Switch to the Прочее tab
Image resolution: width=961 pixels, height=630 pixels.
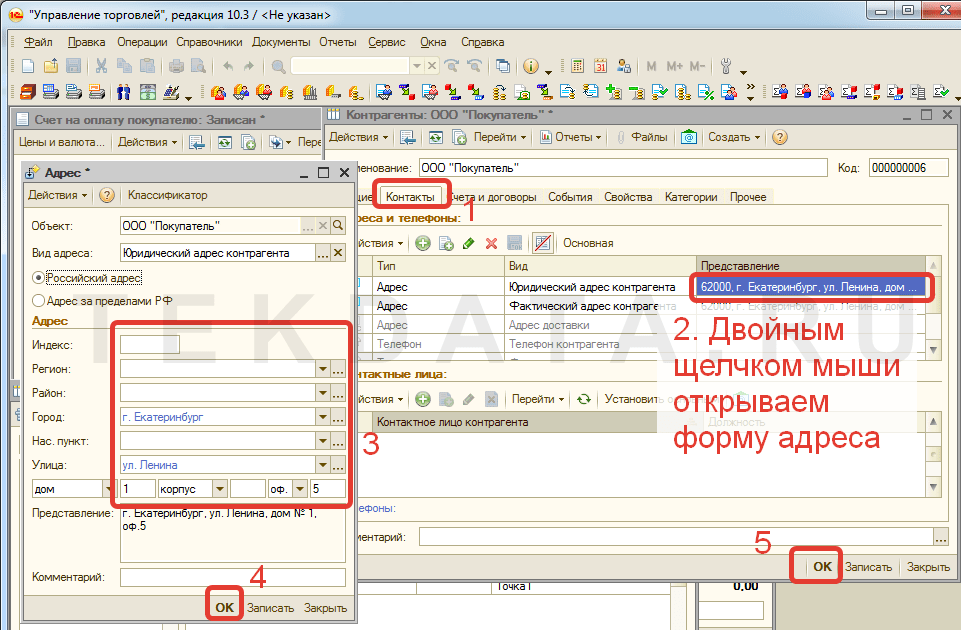[x=748, y=197]
